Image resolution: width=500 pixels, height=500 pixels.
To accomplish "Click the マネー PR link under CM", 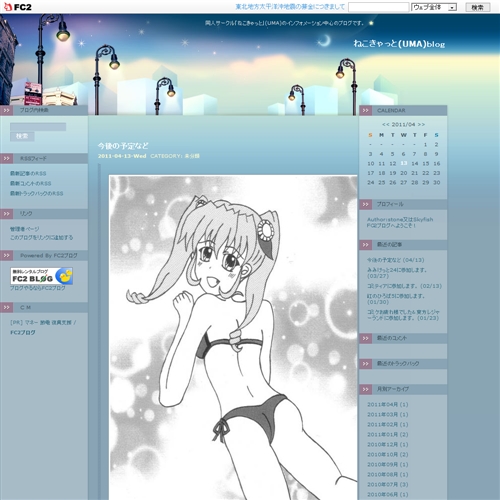I will pos(31,322).
